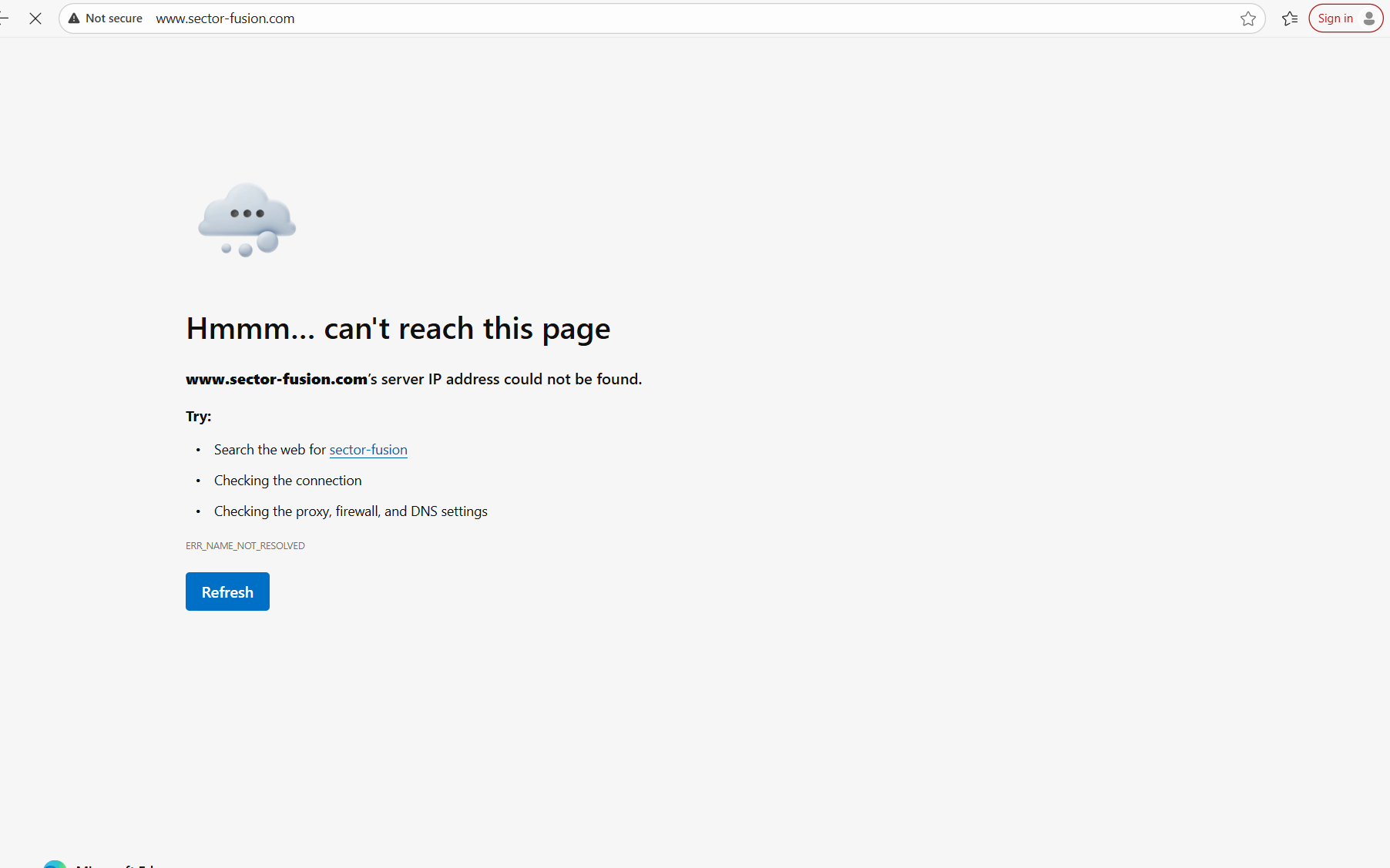The width and height of the screenshot is (1390, 868).
Task: Stop loading the page with the X button
Action: [35, 18]
